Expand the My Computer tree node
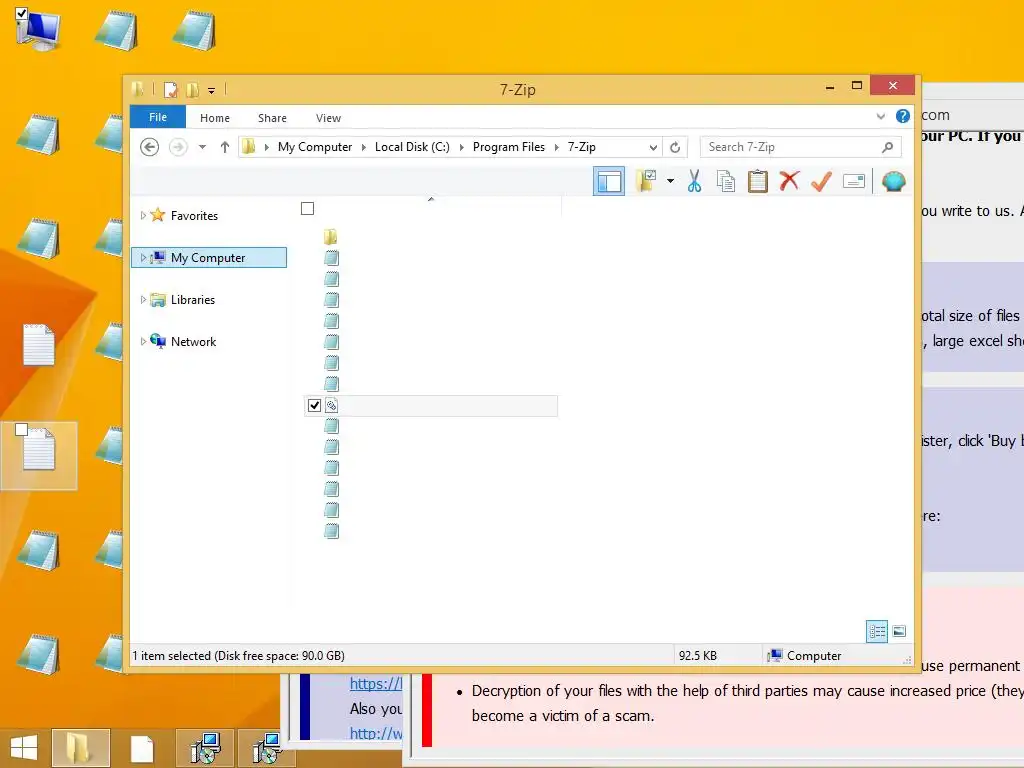The height and width of the screenshot is (768, 1024). [x=143, y=257]
